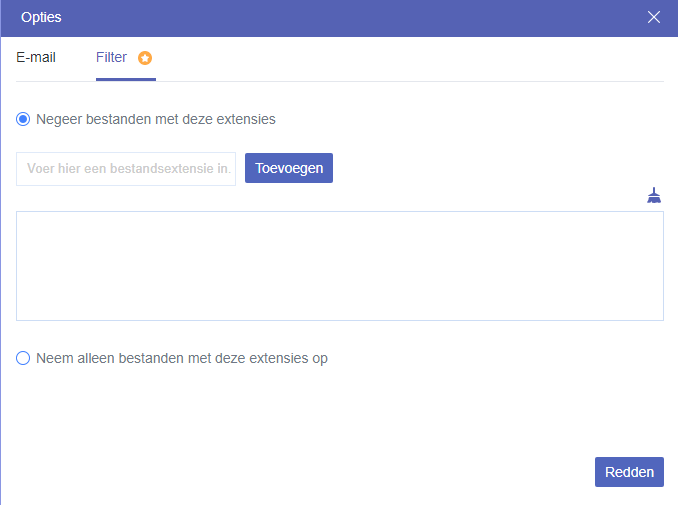Screen dimensions: 678x505
Task: Click the 'Opties' title text
Action: [41, 17]
